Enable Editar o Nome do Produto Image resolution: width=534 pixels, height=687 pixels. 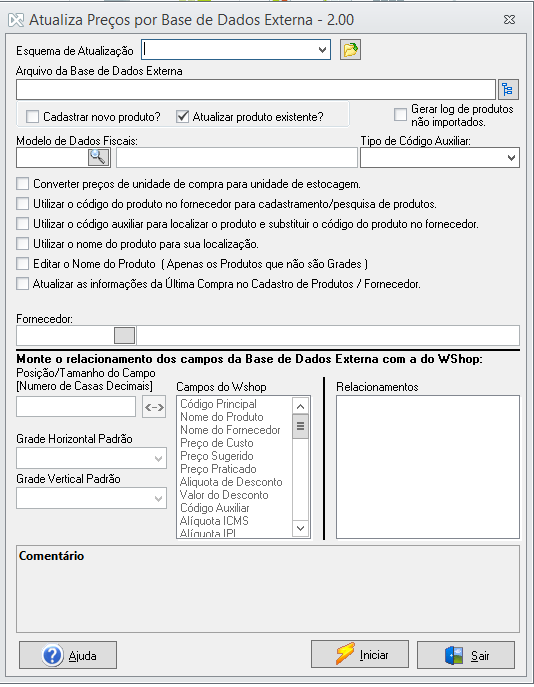tap(22, 264)
